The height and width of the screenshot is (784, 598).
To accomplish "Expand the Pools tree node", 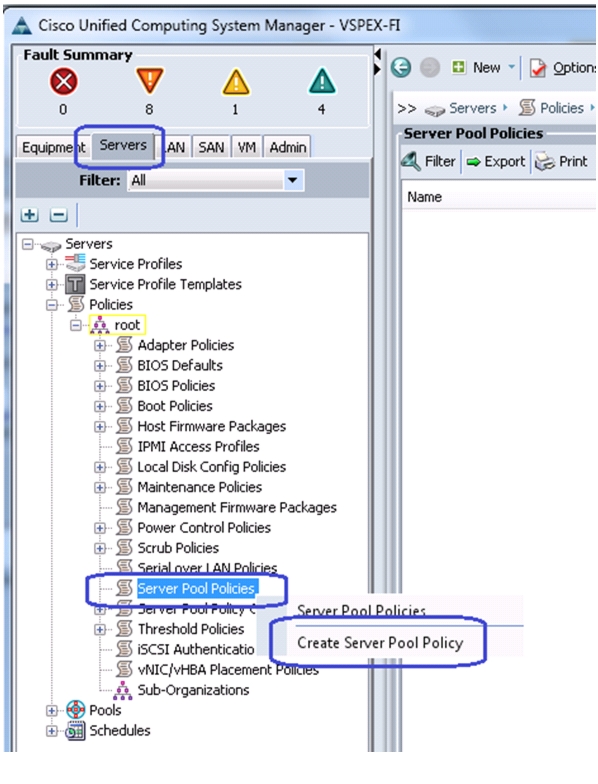I will click(x=52, y=710).
